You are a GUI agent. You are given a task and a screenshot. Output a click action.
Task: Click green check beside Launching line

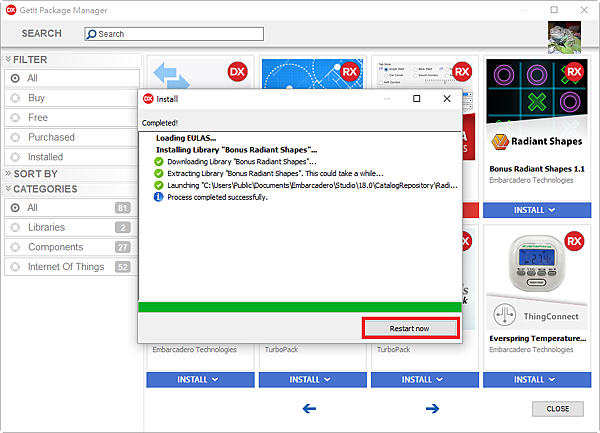[x=158, y=185]
